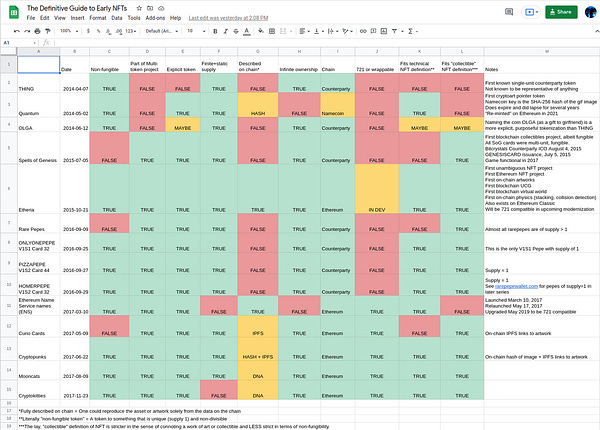
Task: Open the Data menu
Action: click(117, 18)
